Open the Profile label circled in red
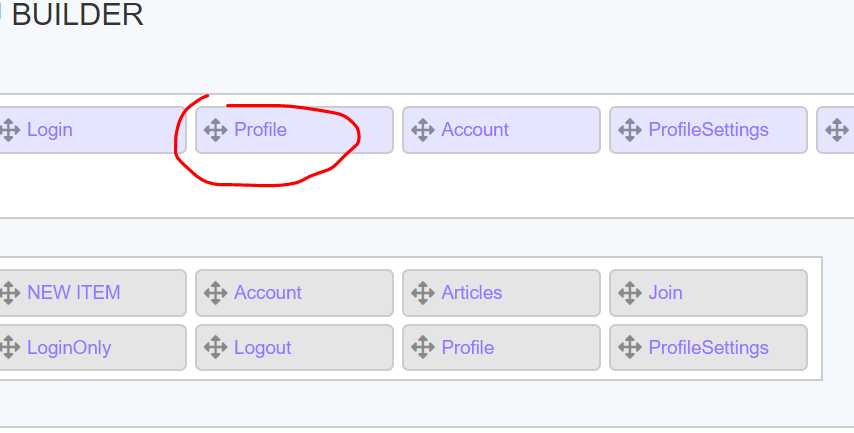This screenshot has height=433, width=854. 260,130
